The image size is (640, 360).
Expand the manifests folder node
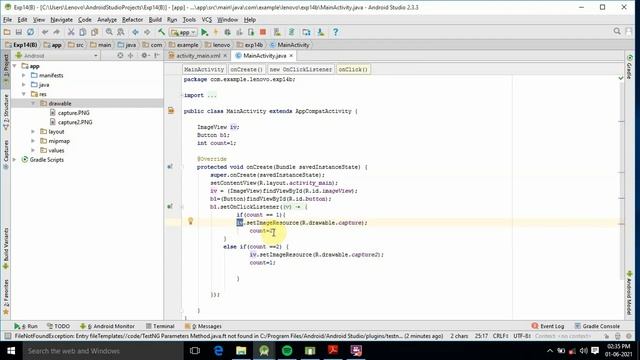(24, 75)
